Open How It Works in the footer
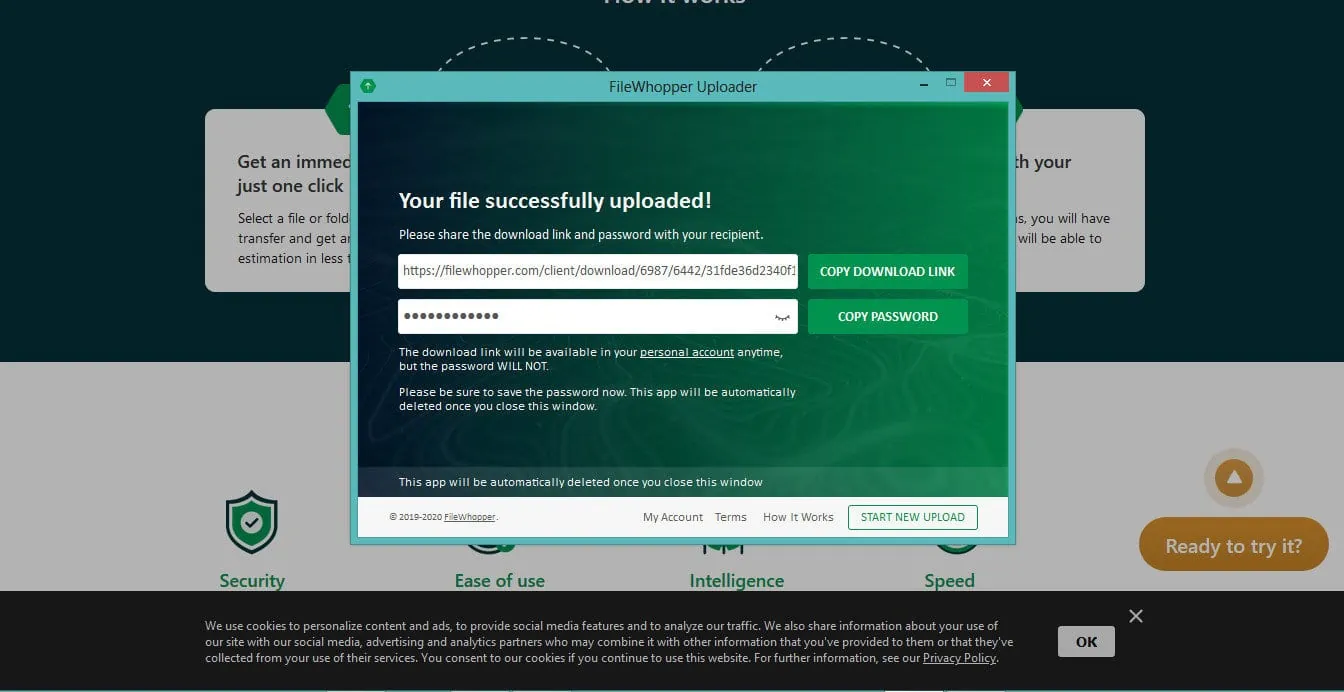Viewport: 1344px width, 692px height. click(x=798, y=517)
